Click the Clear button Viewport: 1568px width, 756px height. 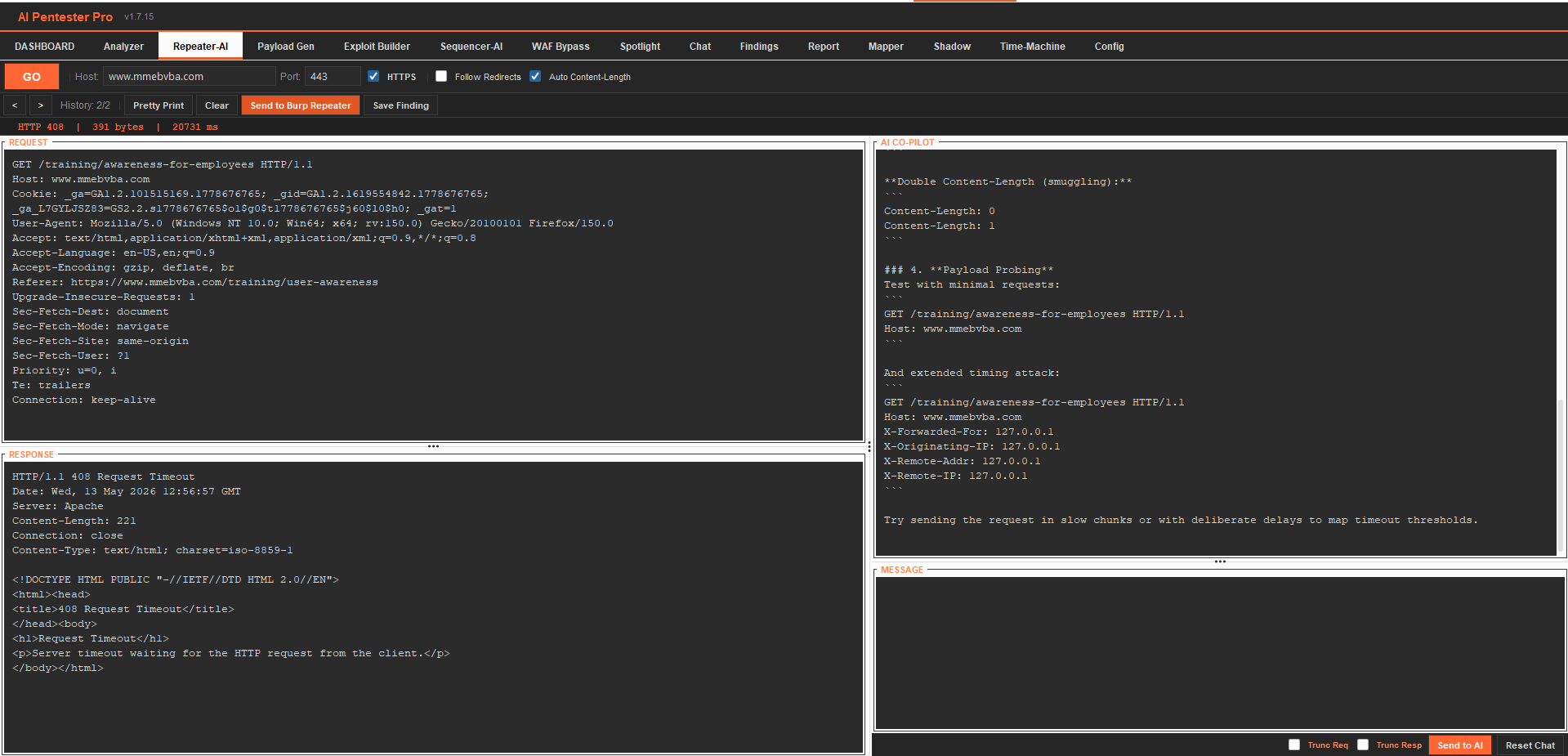[217, 105]
